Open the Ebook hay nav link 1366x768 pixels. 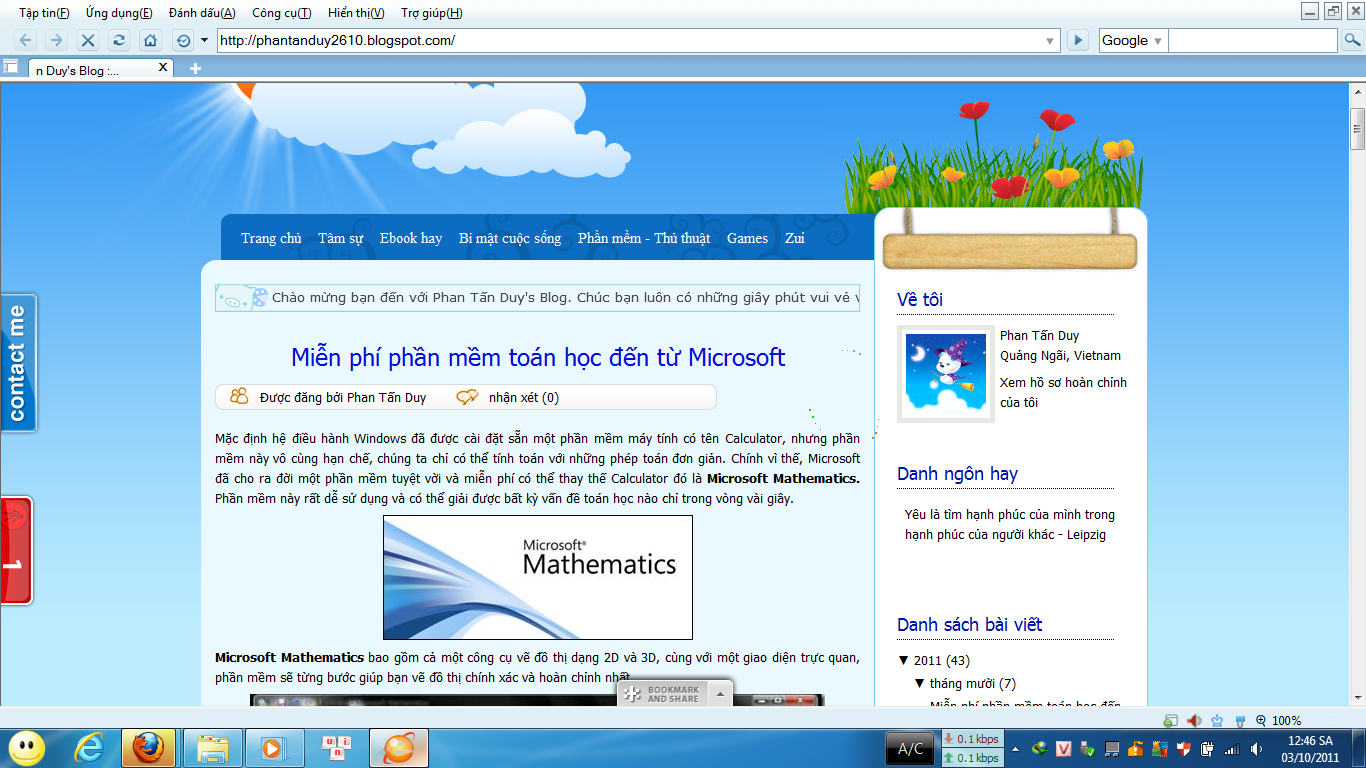pos(411,238)
